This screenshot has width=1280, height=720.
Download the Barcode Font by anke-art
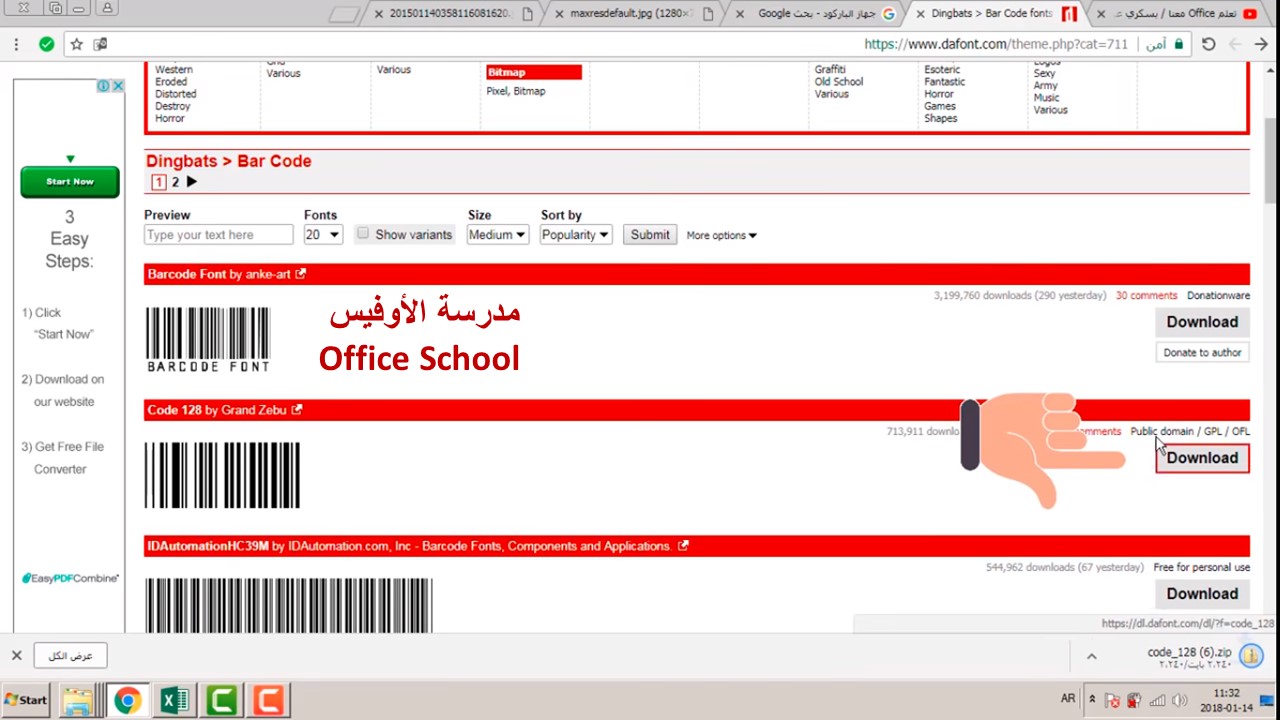(1202, 322)
